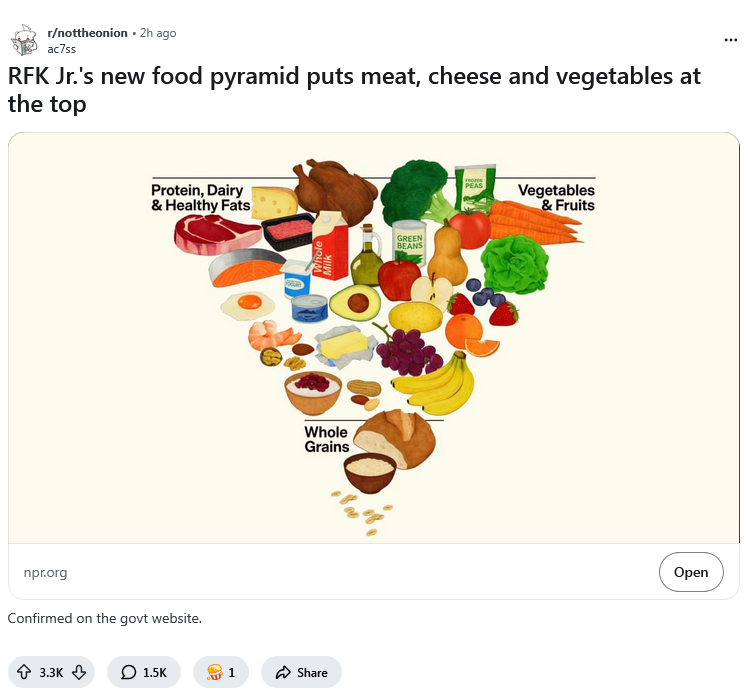Open the three-dot post options menu

click(731, 40)
